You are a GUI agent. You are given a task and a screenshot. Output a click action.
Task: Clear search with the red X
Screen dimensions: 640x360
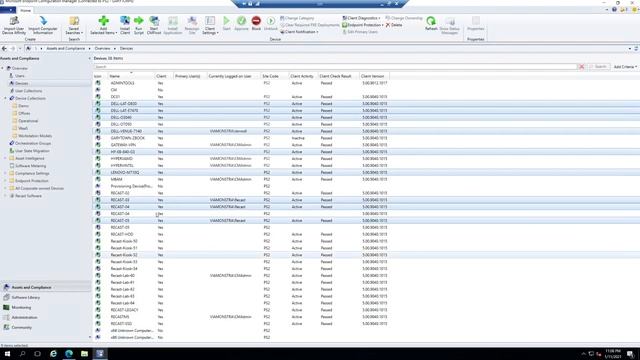(582, 67)
